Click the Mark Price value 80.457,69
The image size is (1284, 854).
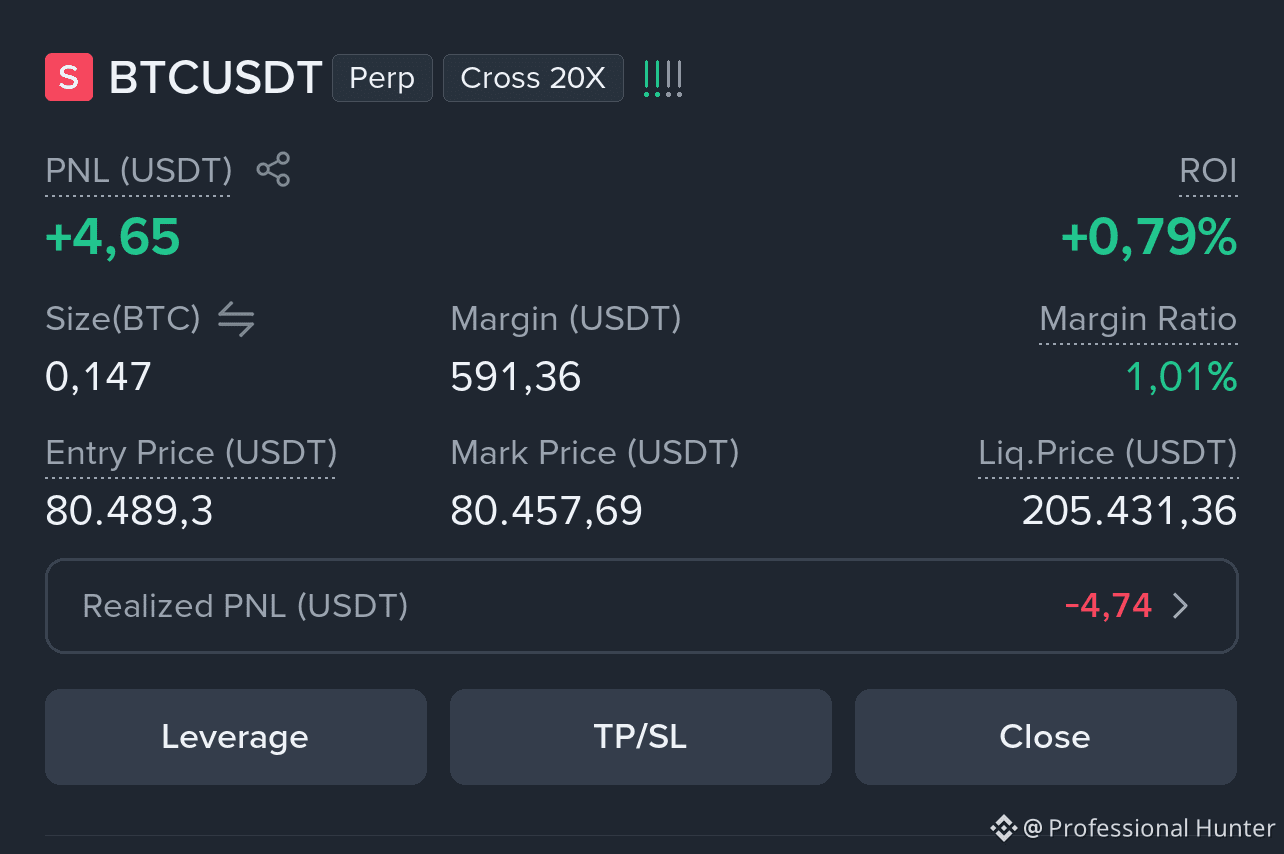pos(546,511)
